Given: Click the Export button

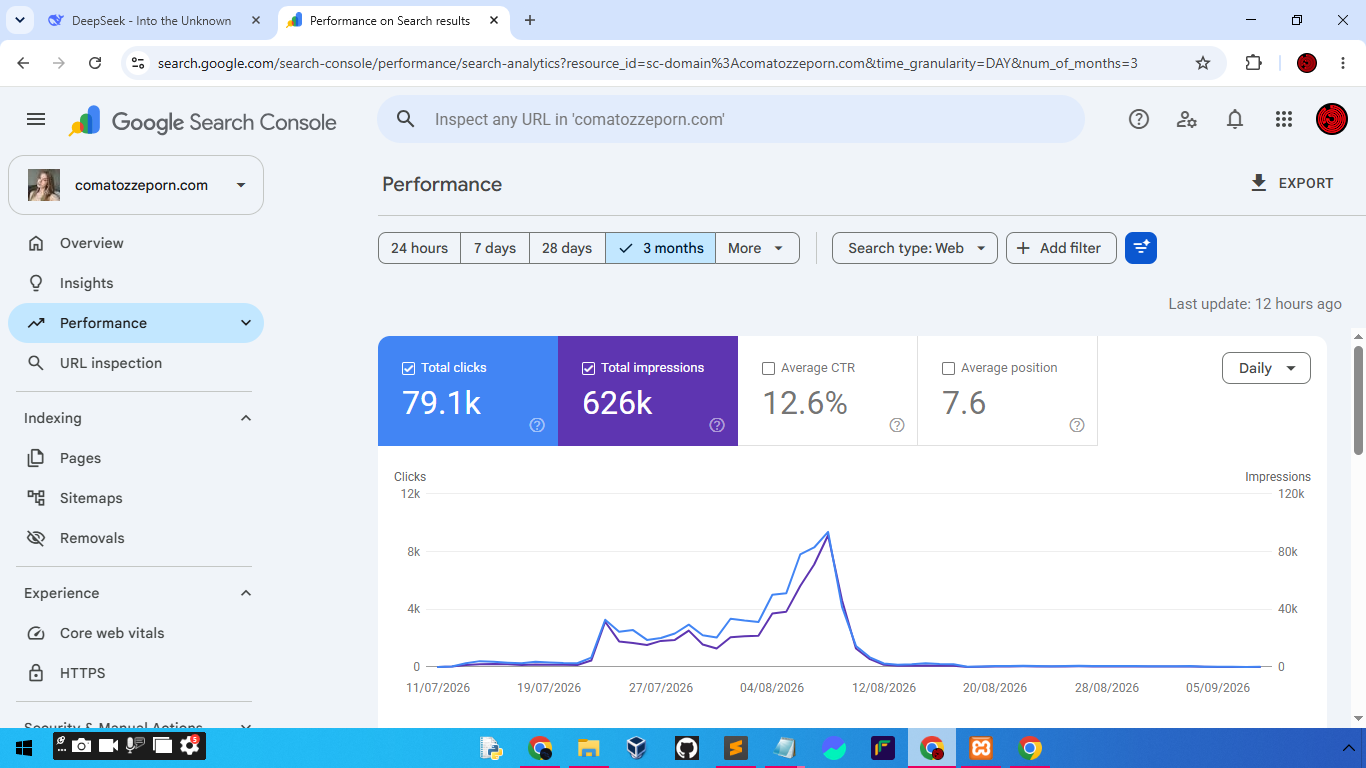Looking at the screenshot, I should [1292, 183].
